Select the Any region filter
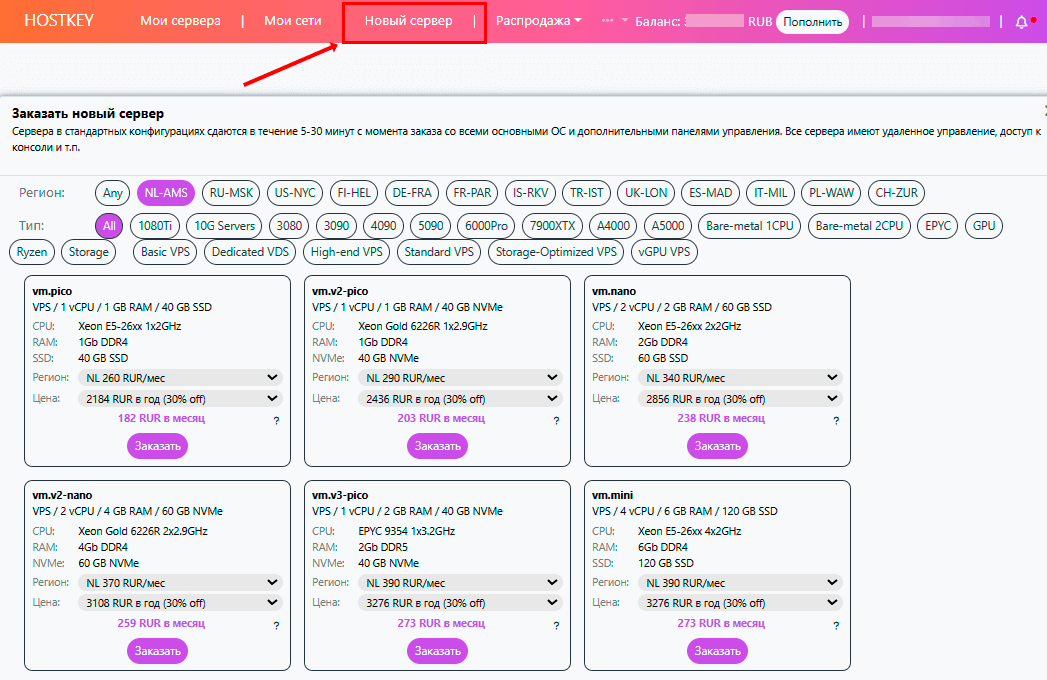 pos(113,193)
